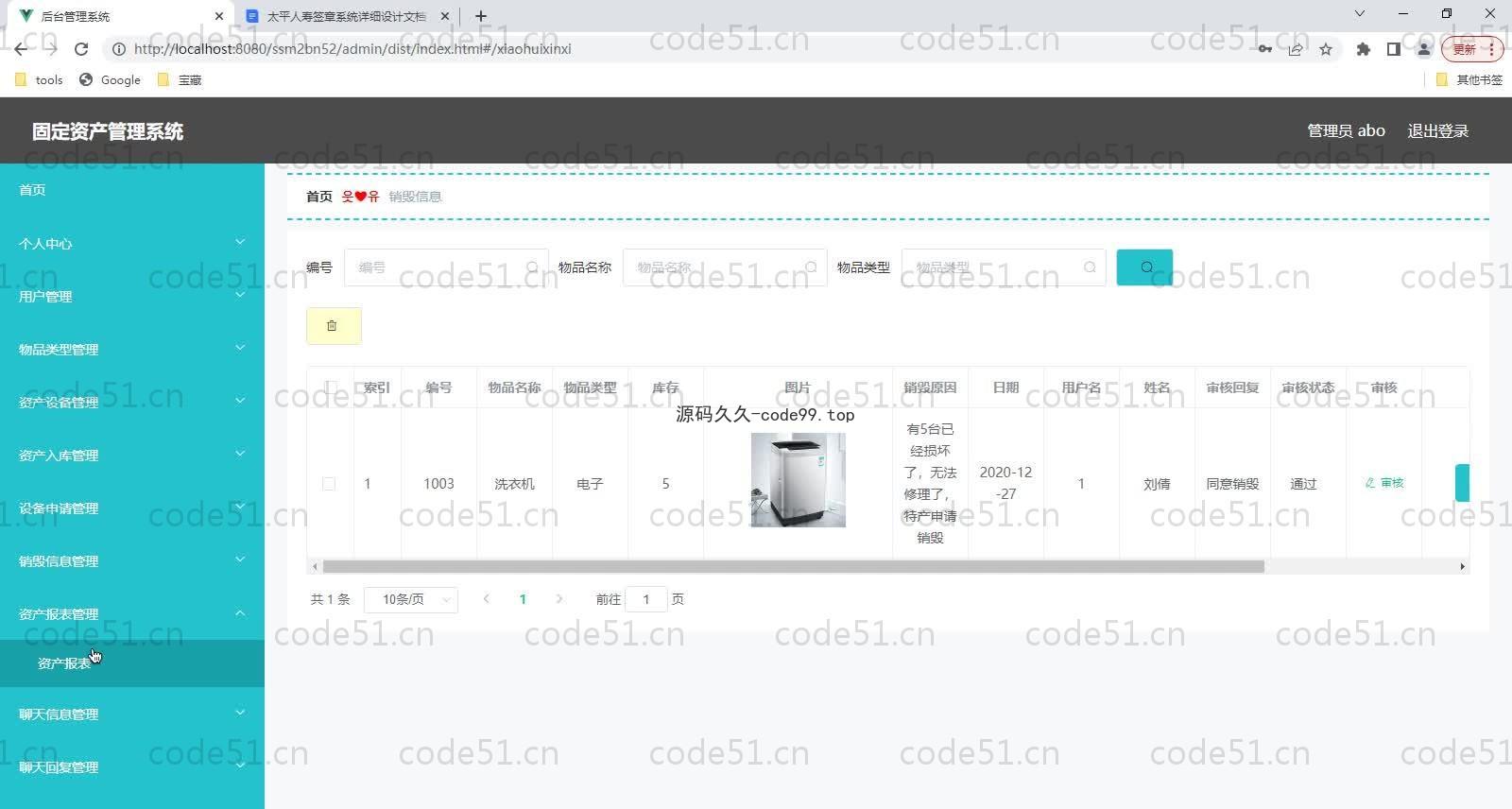Click the 审核 action for 洗衣机 row
Image resolution: width=1512 pixels, height=809 pixels.
pyautogui.click(x=1384, y=483)
